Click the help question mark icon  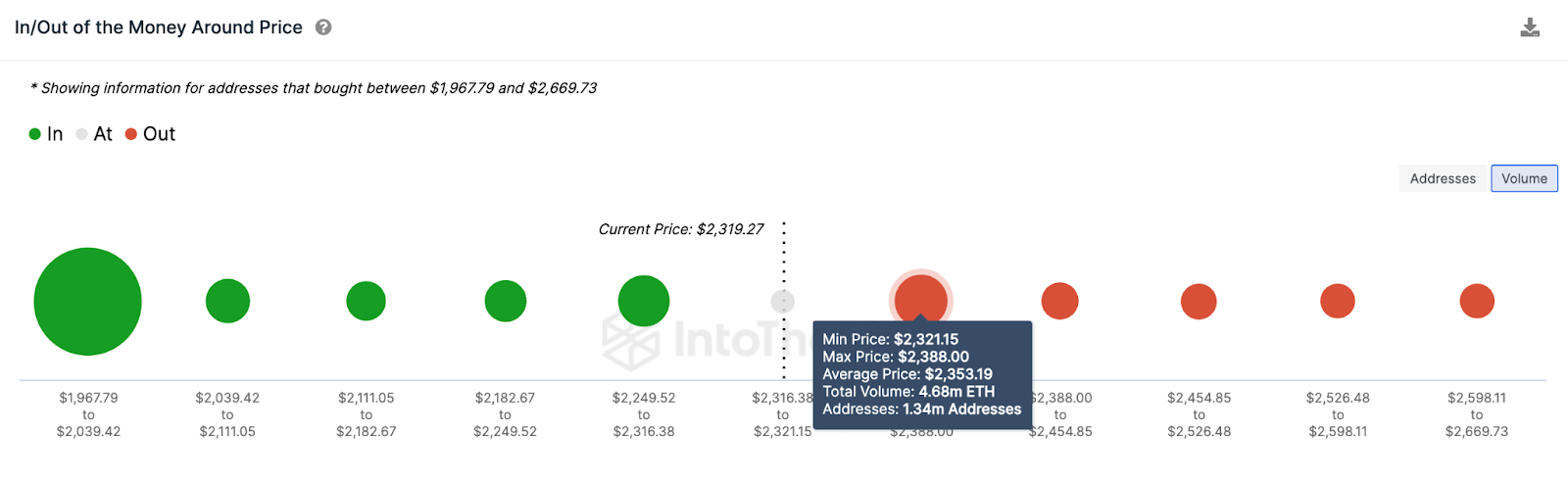coord(323,27)
